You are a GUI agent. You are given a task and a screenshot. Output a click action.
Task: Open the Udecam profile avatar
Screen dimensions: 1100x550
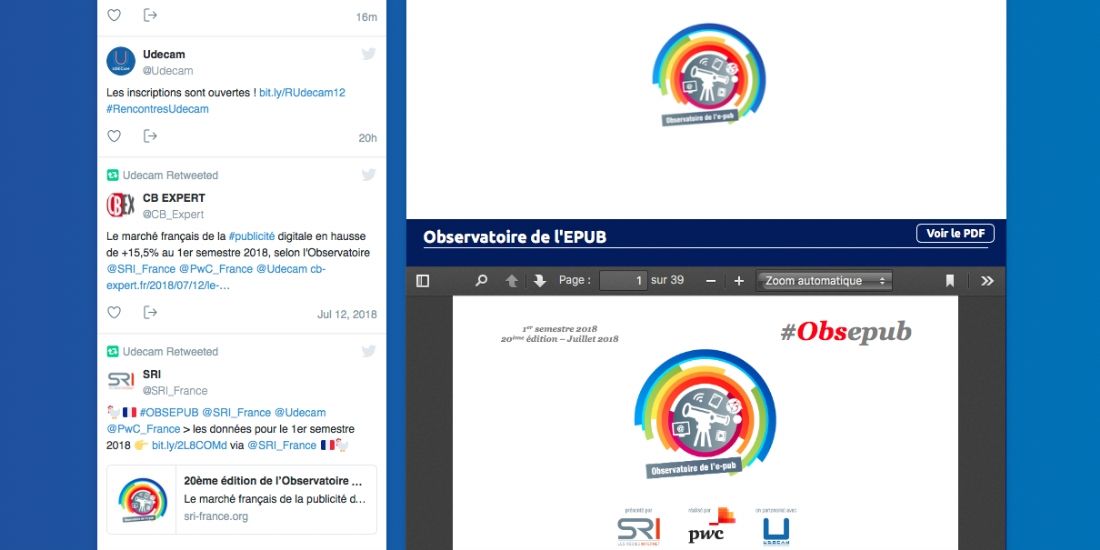click(121, 62)
